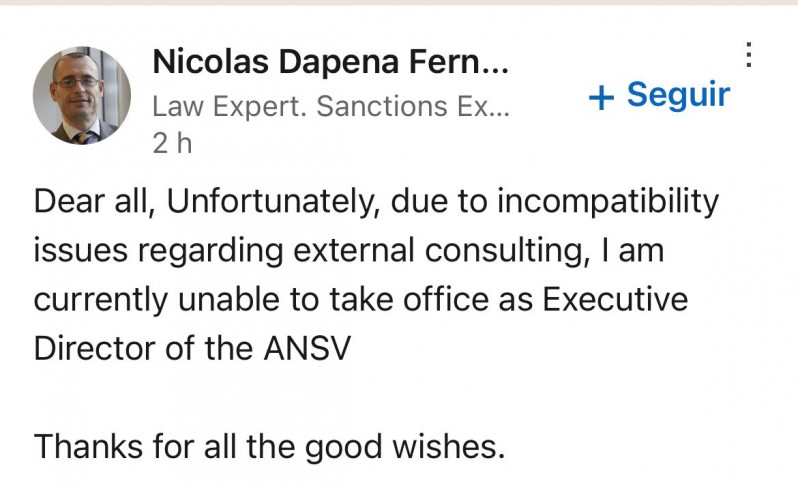Click the word 'currently' in the post
798x484 pixels.
[102, 300]
